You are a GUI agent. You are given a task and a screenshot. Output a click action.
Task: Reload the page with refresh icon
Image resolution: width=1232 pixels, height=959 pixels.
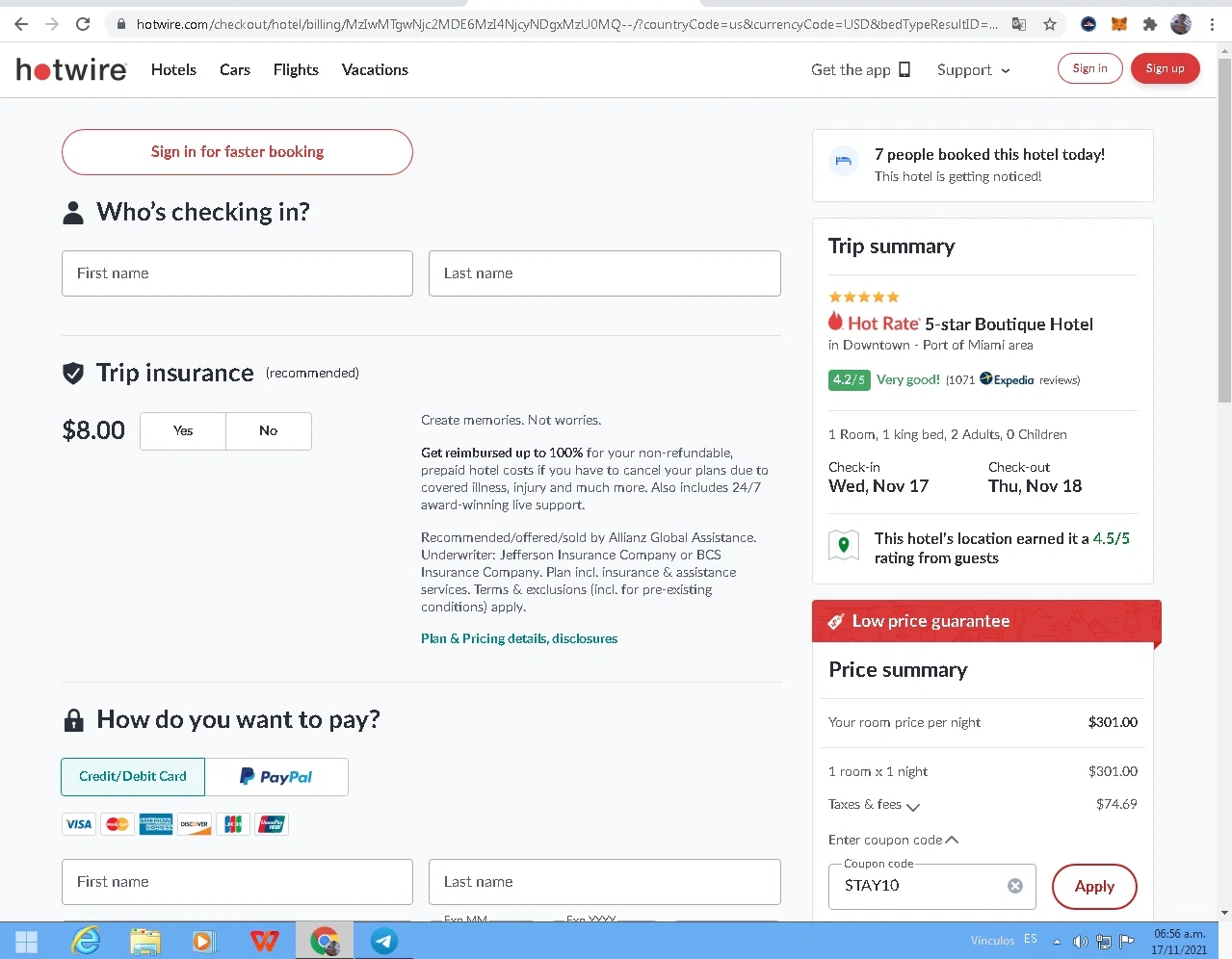(83, 24)
